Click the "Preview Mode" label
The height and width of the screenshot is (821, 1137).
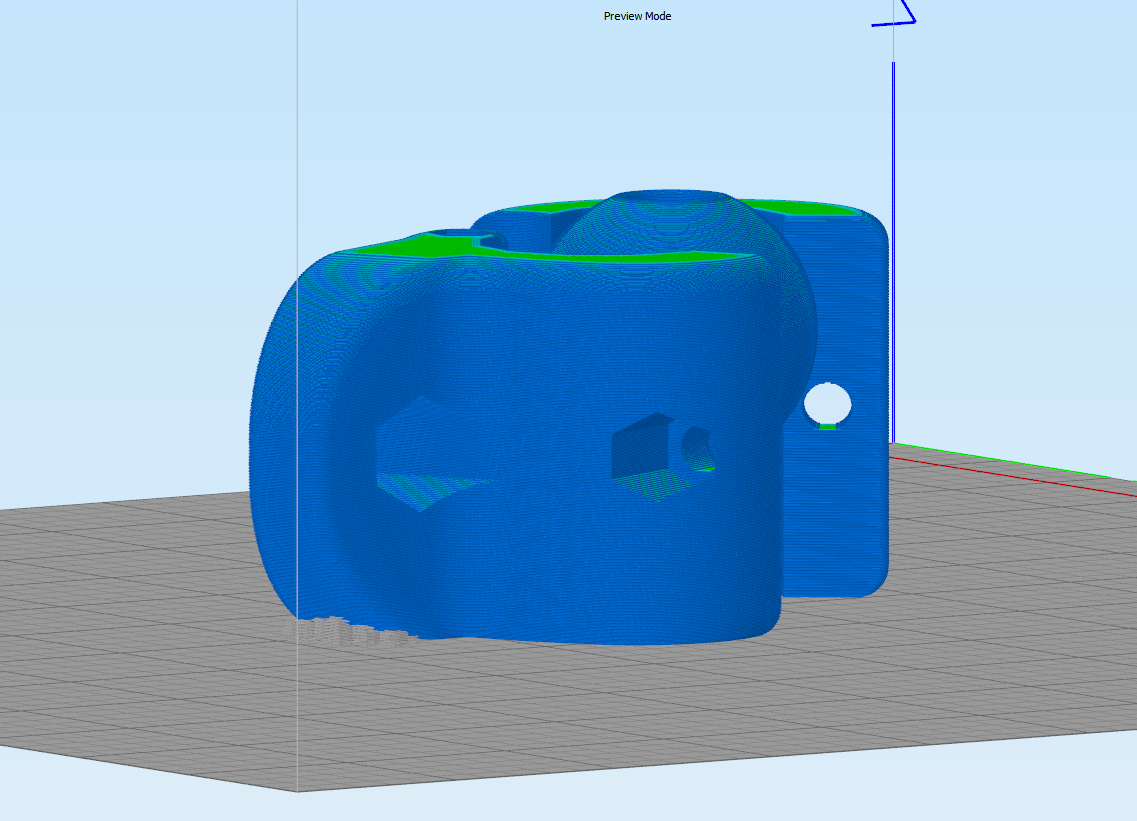(637, 16)
